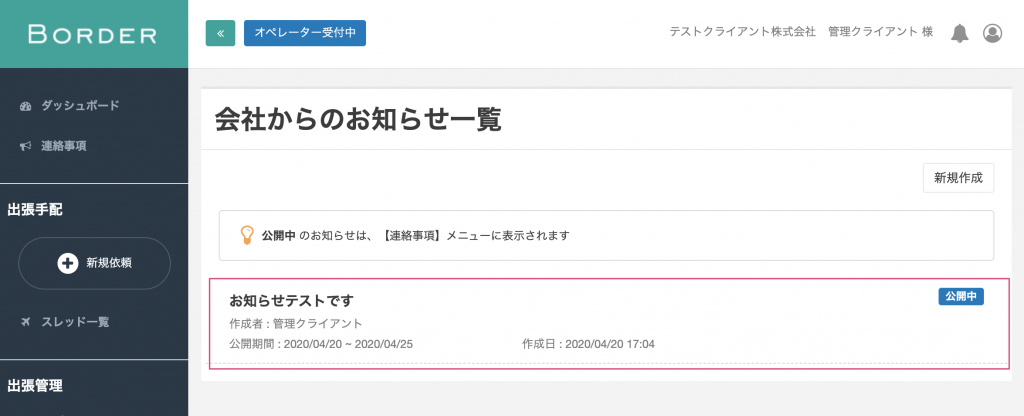Viewport: 1024px width, 416px height.
Task: Click the megaphone icon beside 連絡事項
Action: point(26,146)
